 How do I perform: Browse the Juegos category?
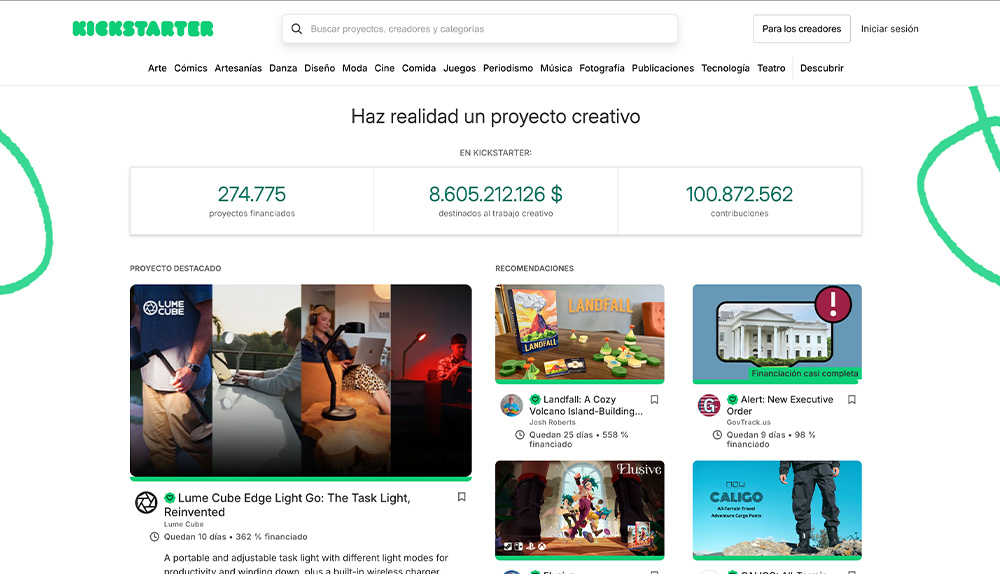(459, 68)
